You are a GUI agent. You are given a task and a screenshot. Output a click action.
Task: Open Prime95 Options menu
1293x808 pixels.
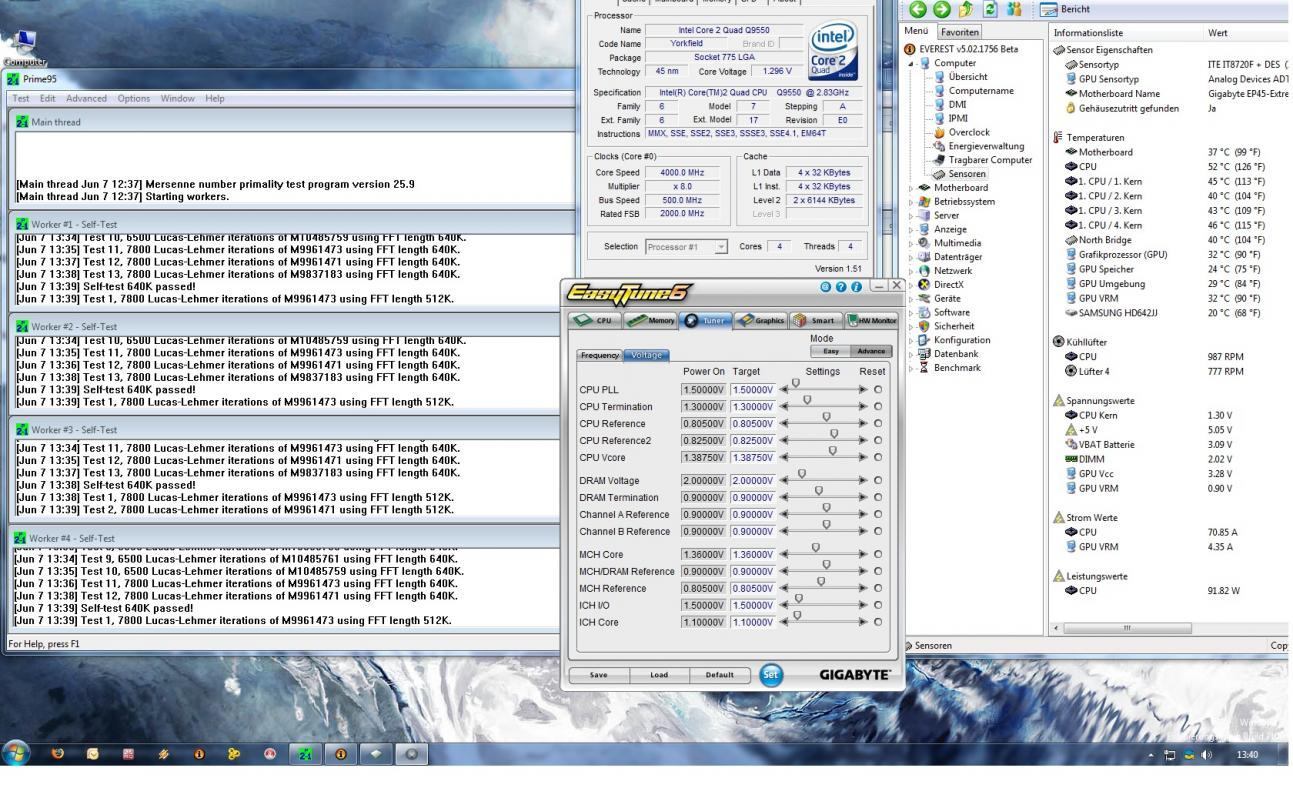tap(133, 98)
